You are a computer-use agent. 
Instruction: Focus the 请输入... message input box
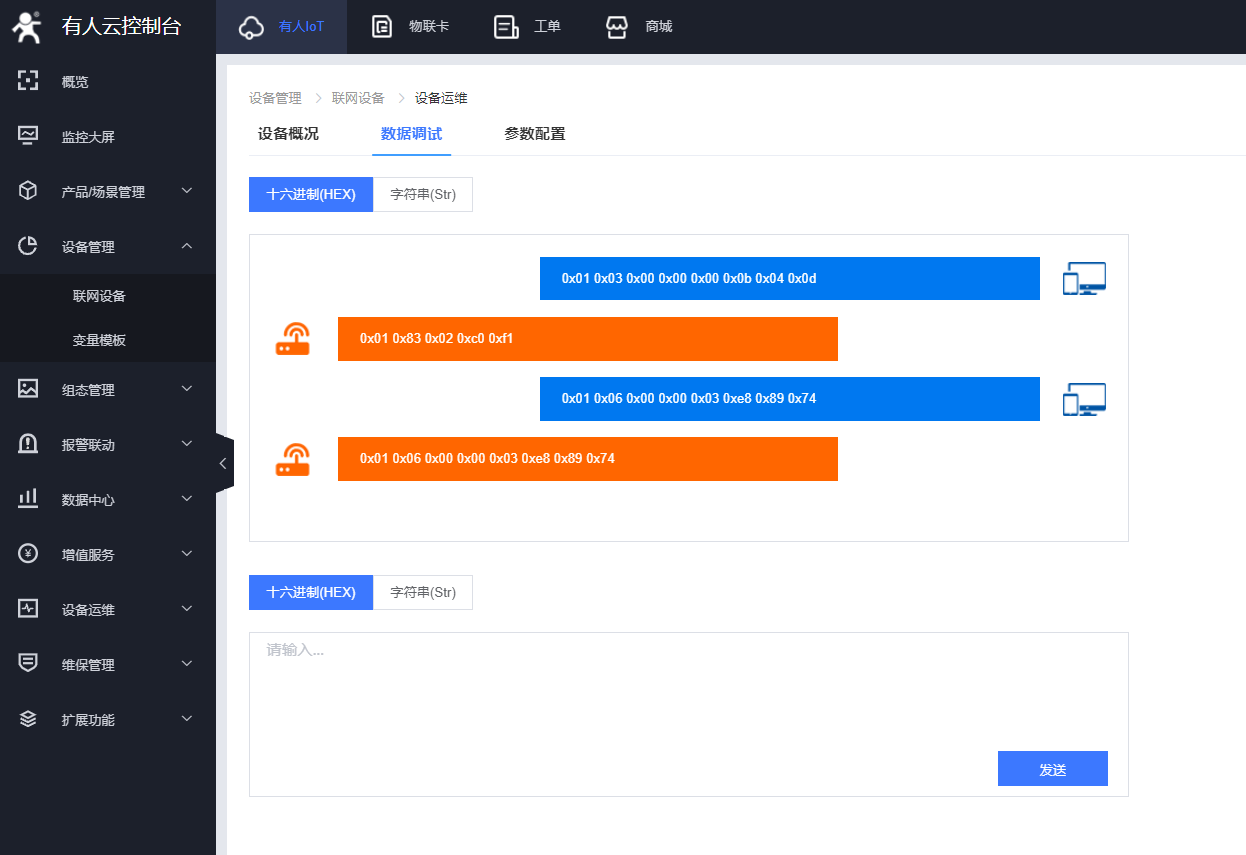point(689,714)
